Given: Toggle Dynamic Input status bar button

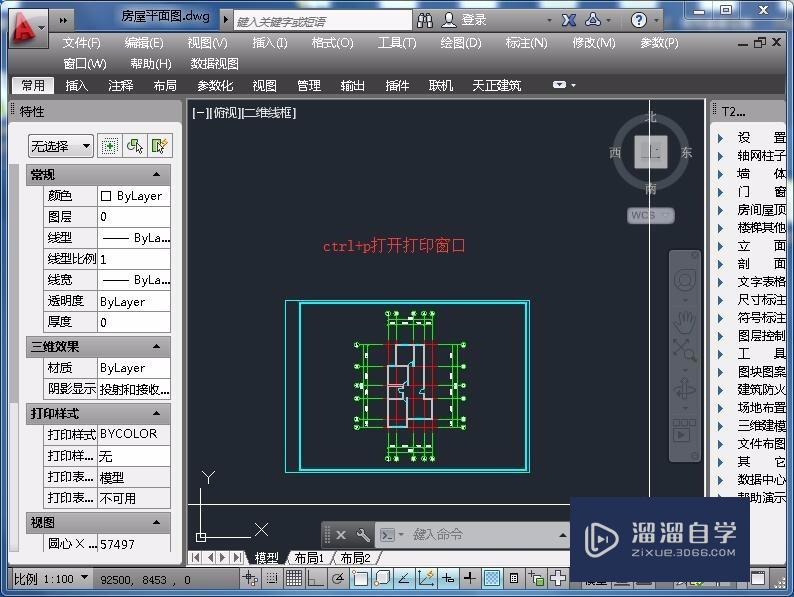Looking at the screenshot, I should coord(448,578).
